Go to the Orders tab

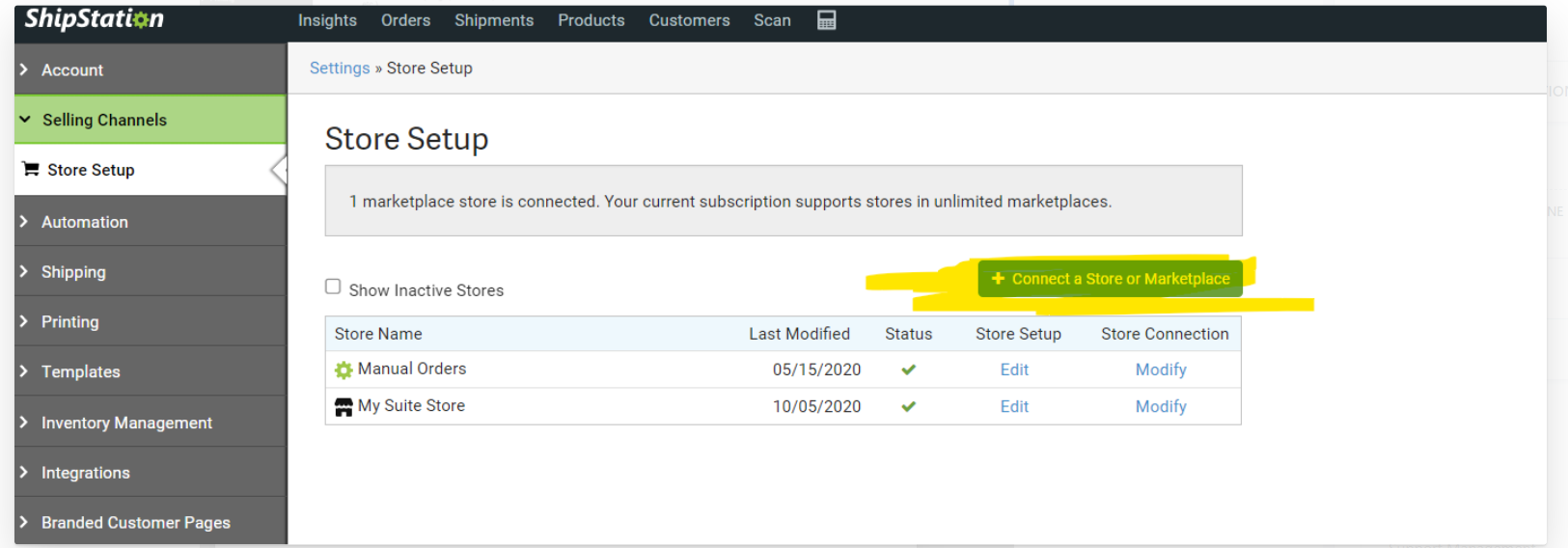click(x=405, y=20)
